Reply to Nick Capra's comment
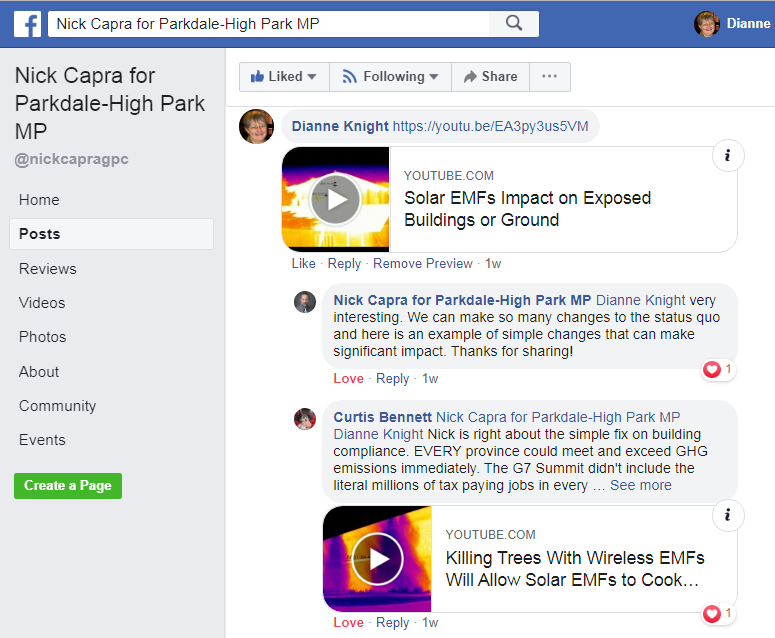Image resolution: width=775 pixels, height=638 pixels. point(392,379)
